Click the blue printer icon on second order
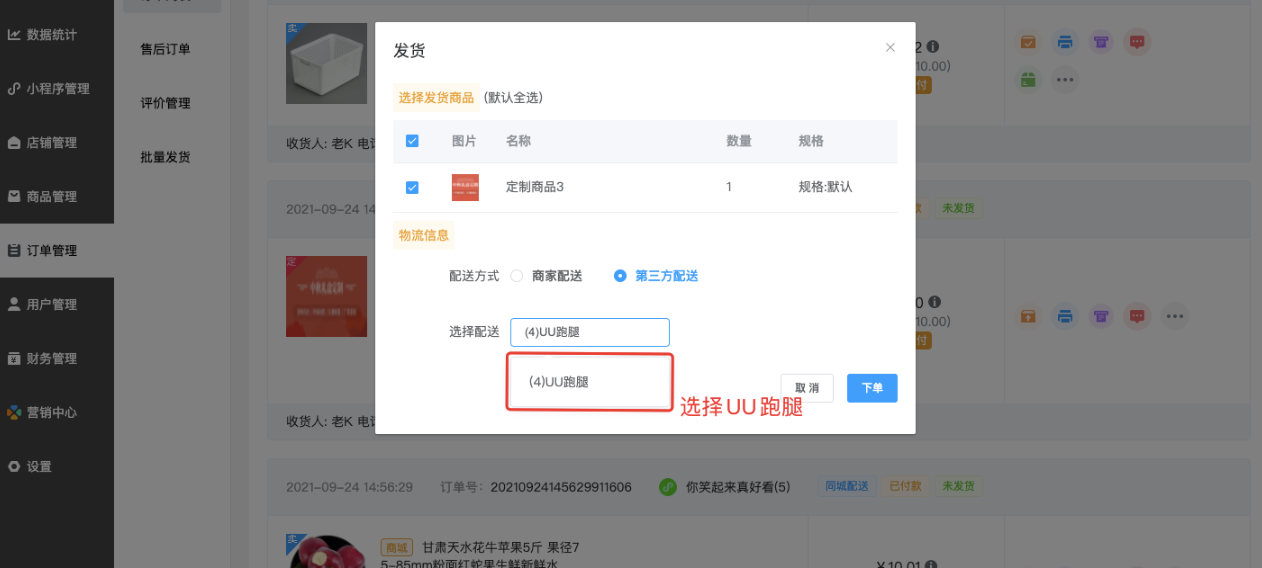1262x568 pixels. click(x=1065, y=316)
